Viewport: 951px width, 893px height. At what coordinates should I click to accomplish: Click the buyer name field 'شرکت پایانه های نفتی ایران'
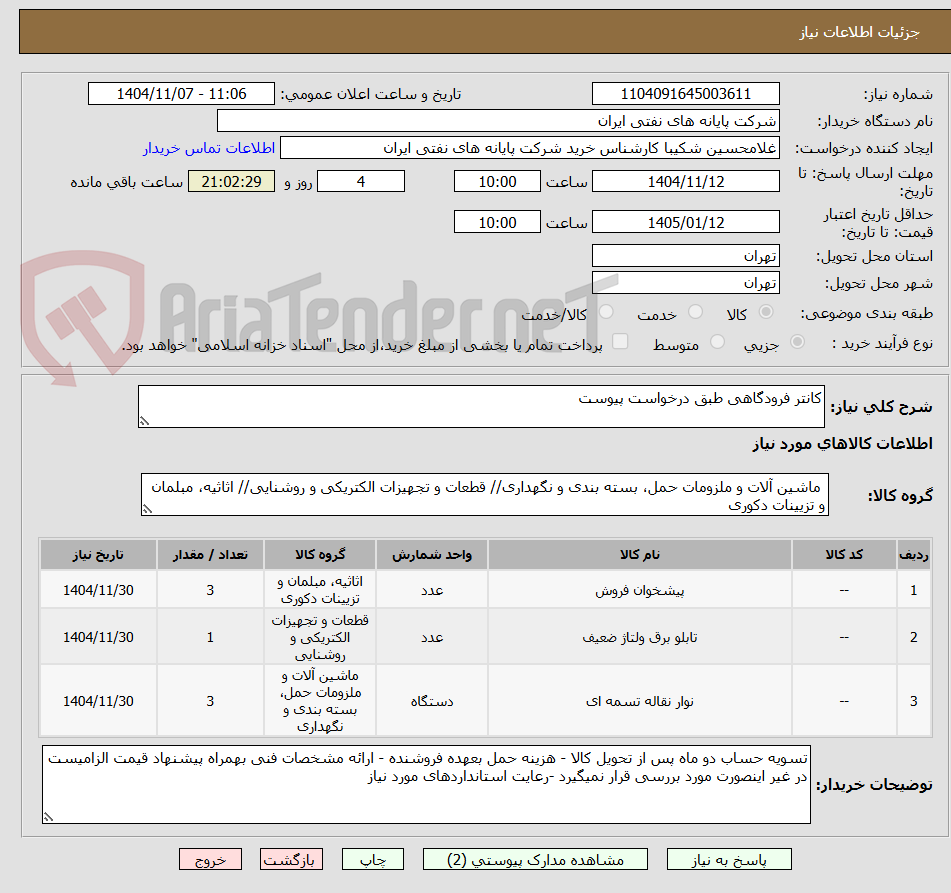point(498,121)
